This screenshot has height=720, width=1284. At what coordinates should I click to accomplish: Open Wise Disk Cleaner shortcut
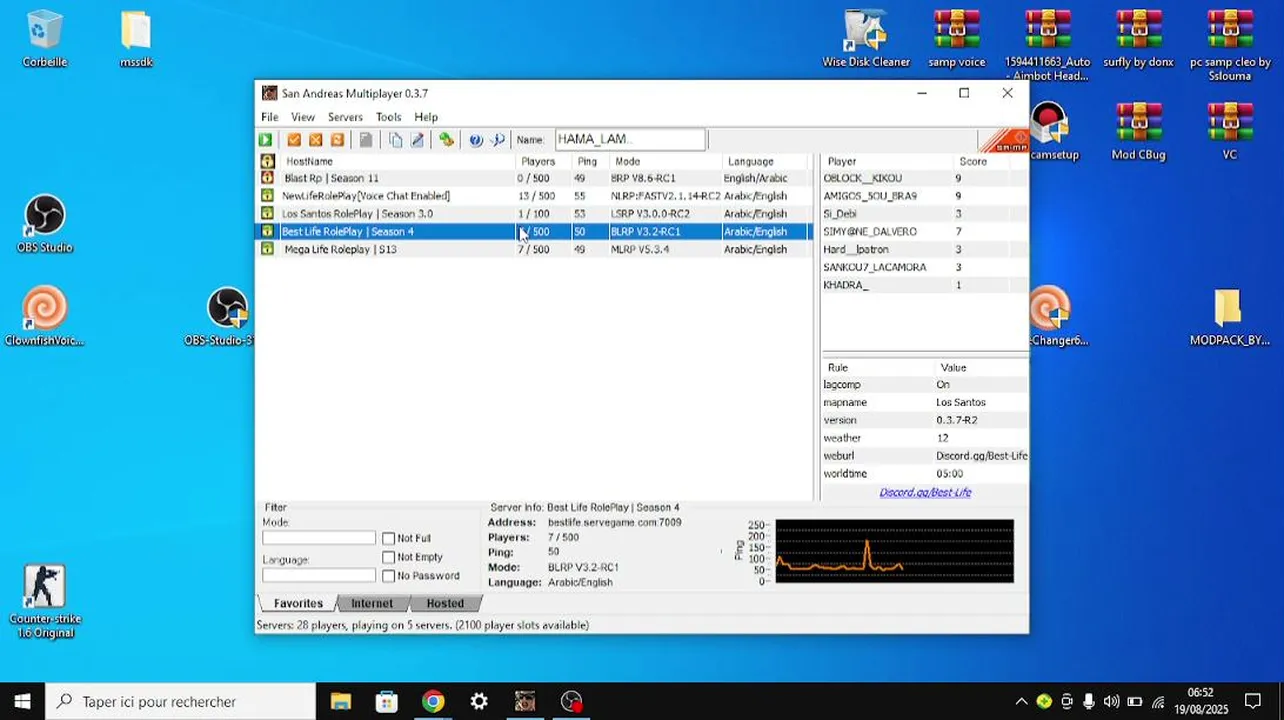point(865,39)
